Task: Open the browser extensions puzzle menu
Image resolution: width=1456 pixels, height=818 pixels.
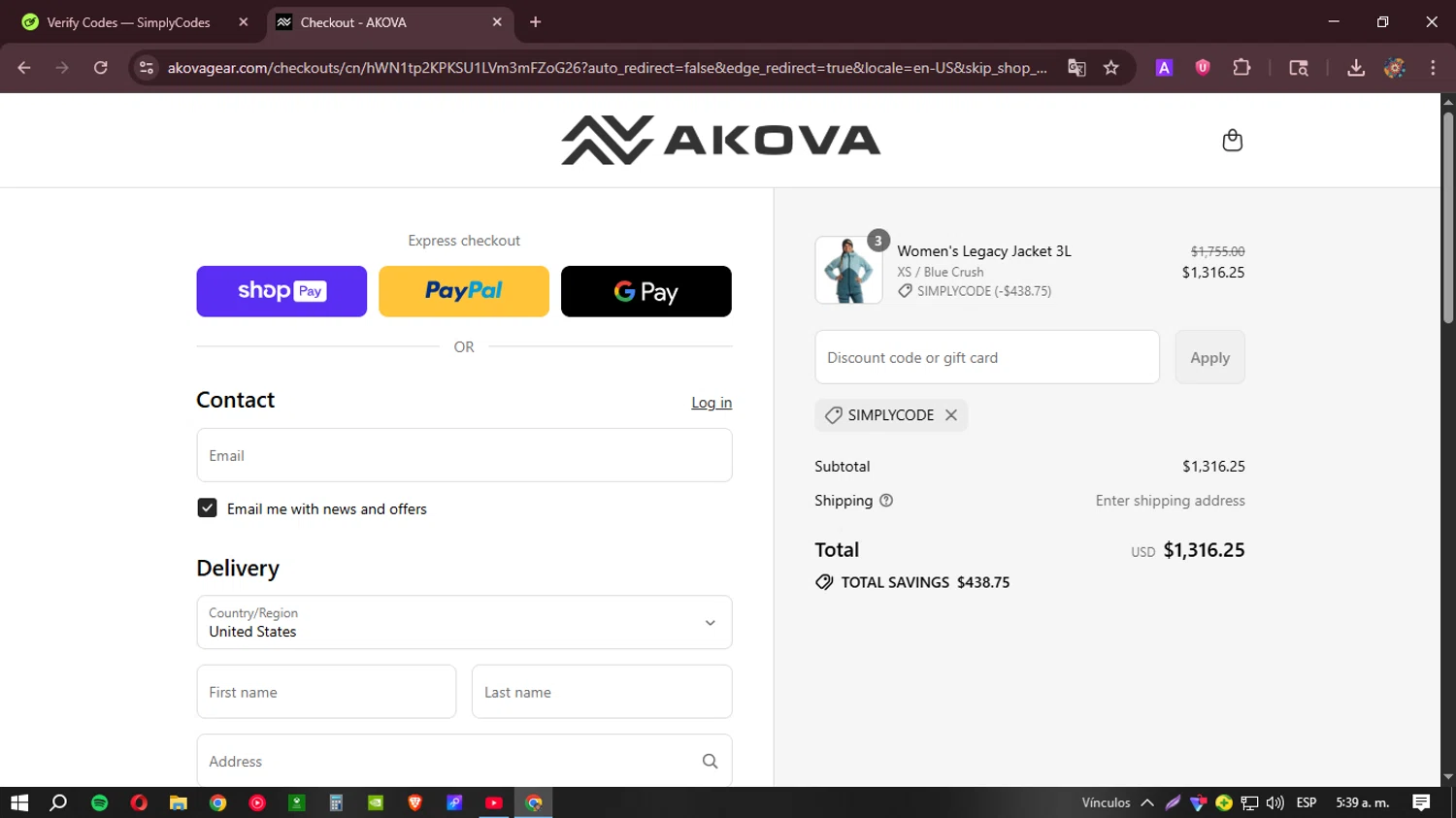Action: click(1241, 68)
